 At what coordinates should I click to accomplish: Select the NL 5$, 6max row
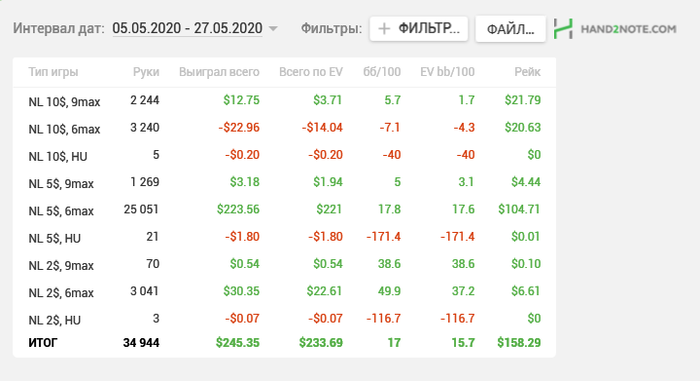coord(284,209)
